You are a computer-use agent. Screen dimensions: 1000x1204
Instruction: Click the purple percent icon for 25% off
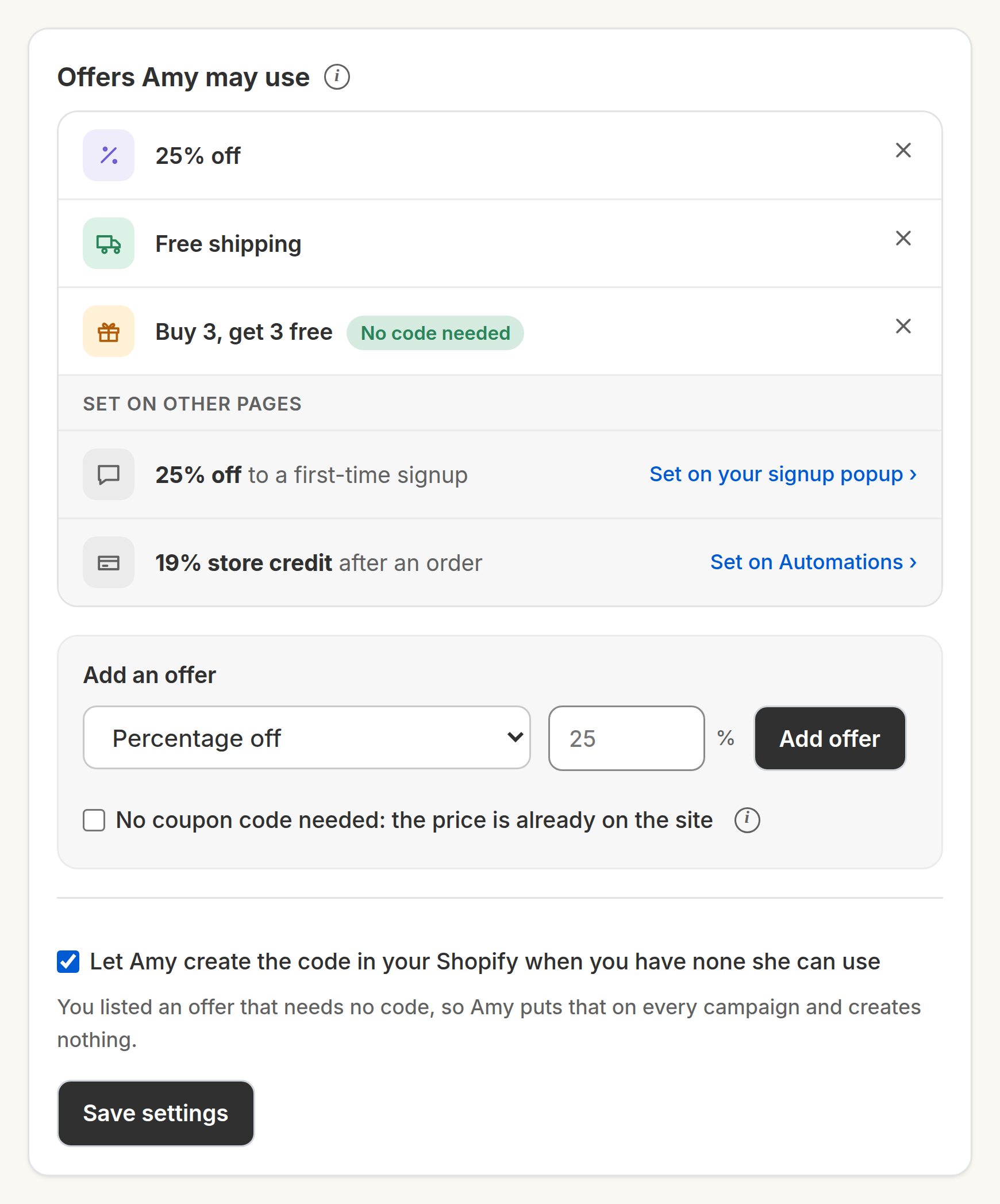(x=109, y=155)
